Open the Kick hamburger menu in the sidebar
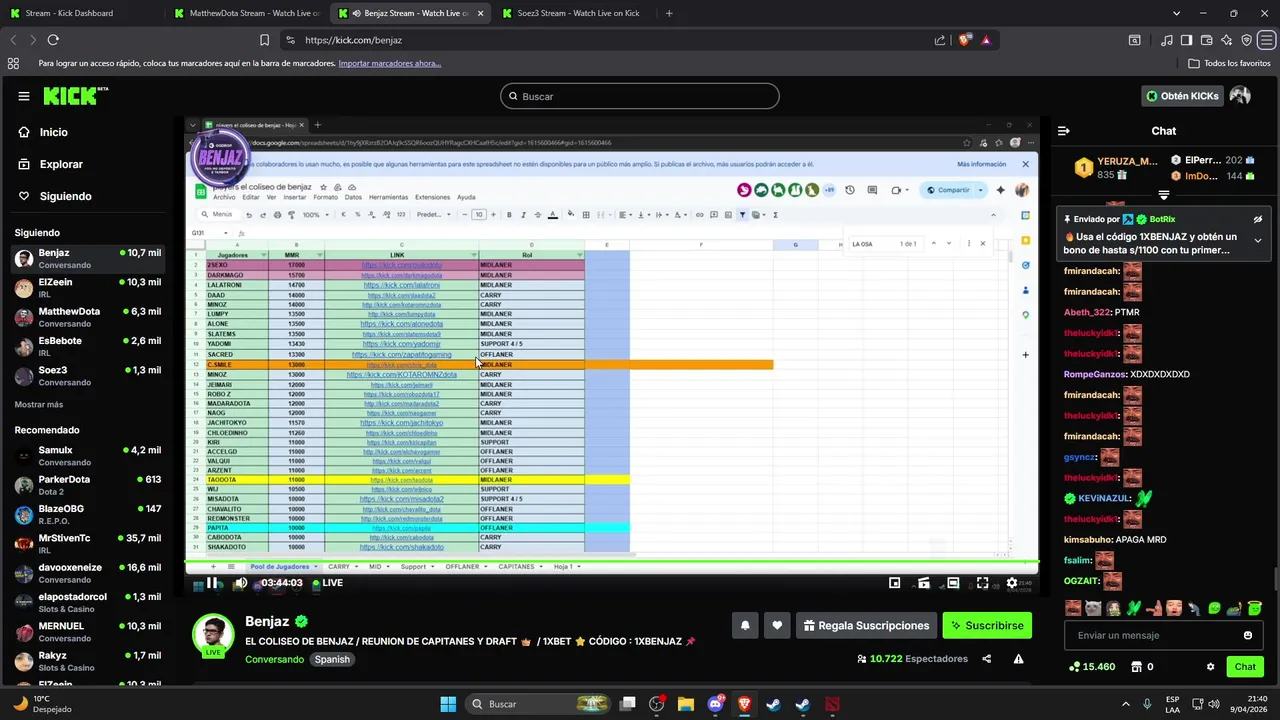Image resolution: width=1280 pixels, height=720 pixels. [x=23, y=96]
